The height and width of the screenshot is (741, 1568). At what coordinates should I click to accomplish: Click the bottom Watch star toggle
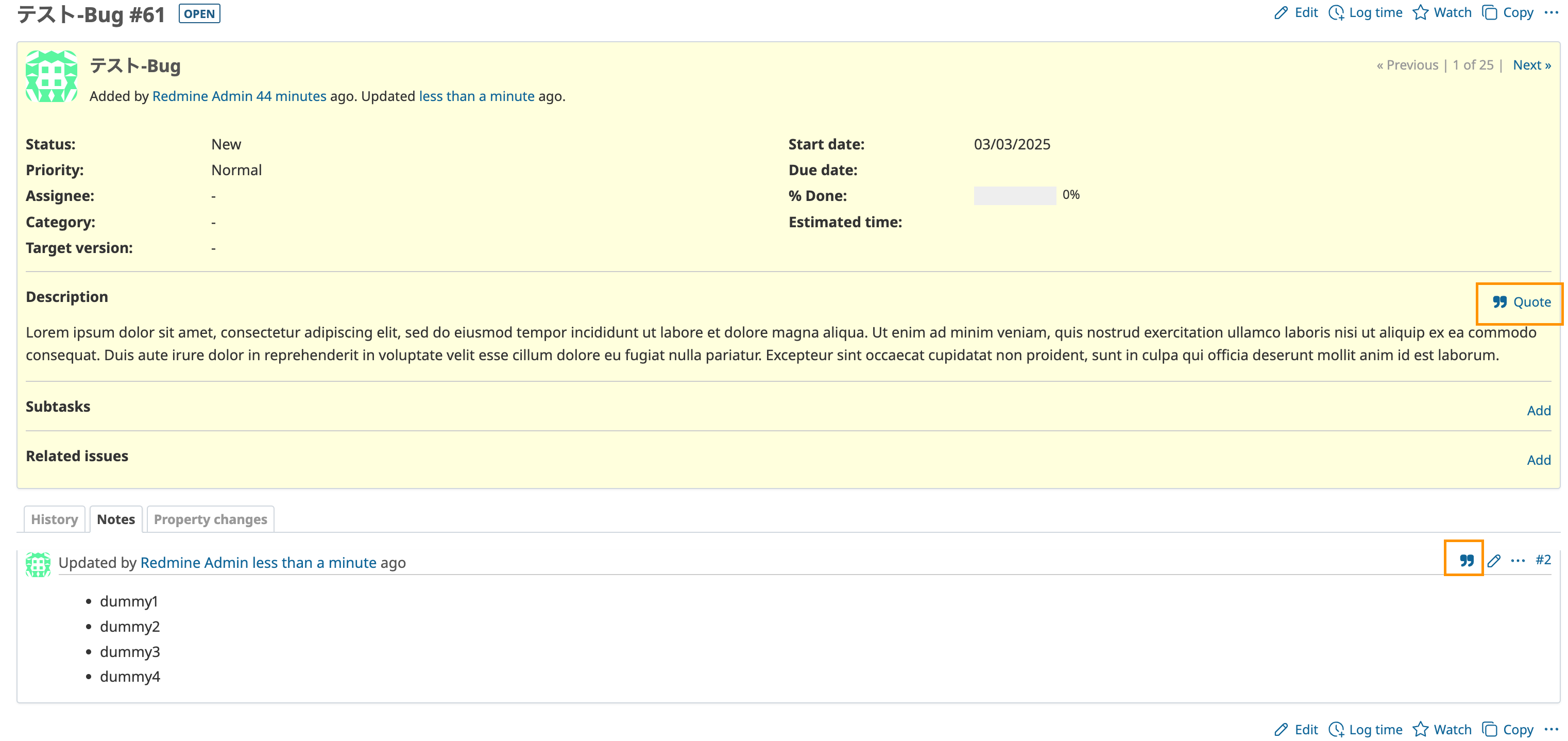coord(1420,729)
